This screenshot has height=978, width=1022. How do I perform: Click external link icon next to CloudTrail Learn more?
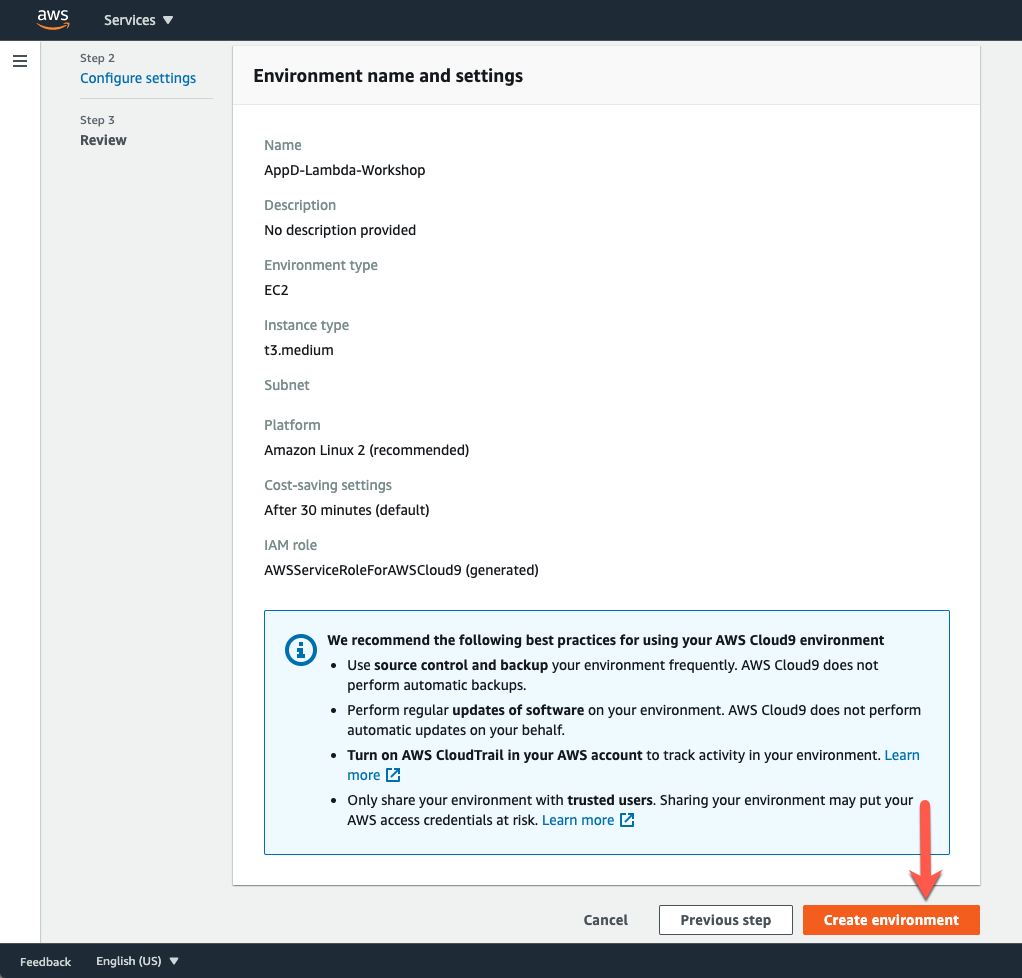click(393, 775)
